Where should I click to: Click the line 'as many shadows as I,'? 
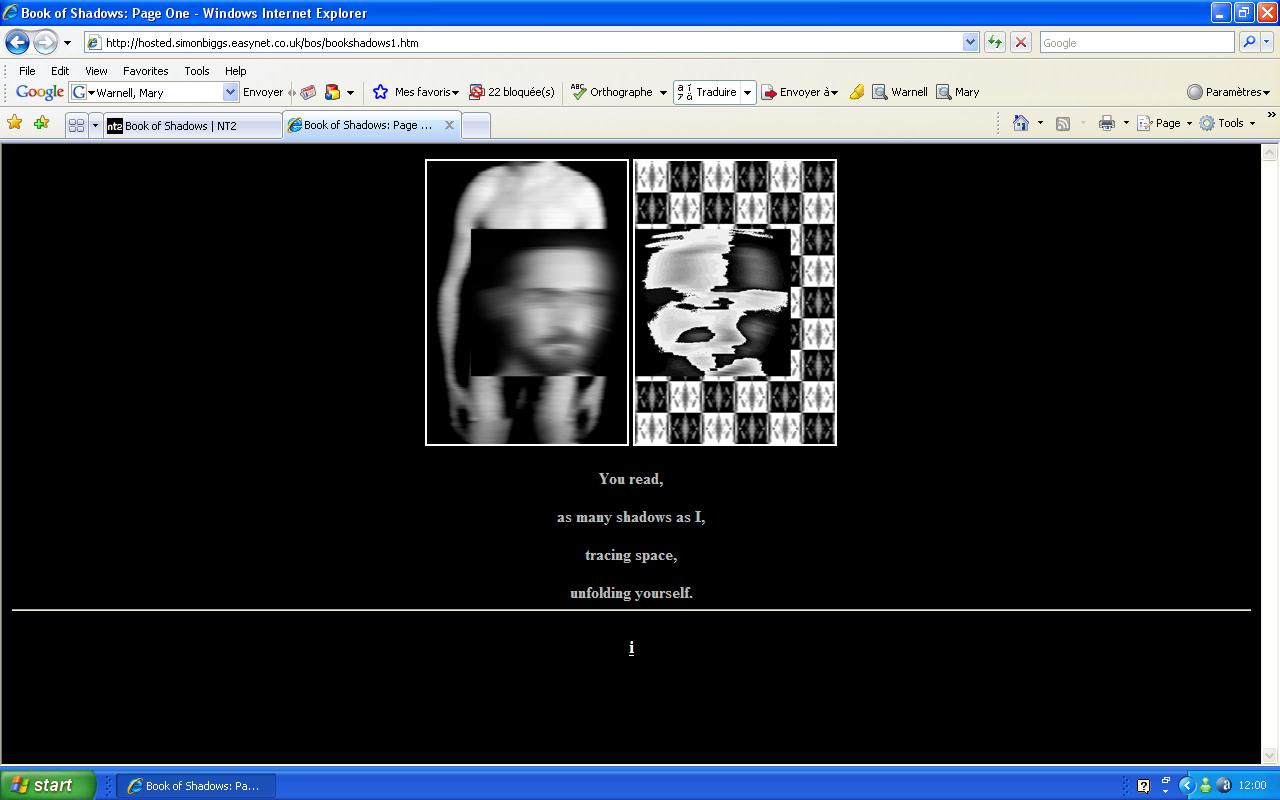click(x=631, y=517)
